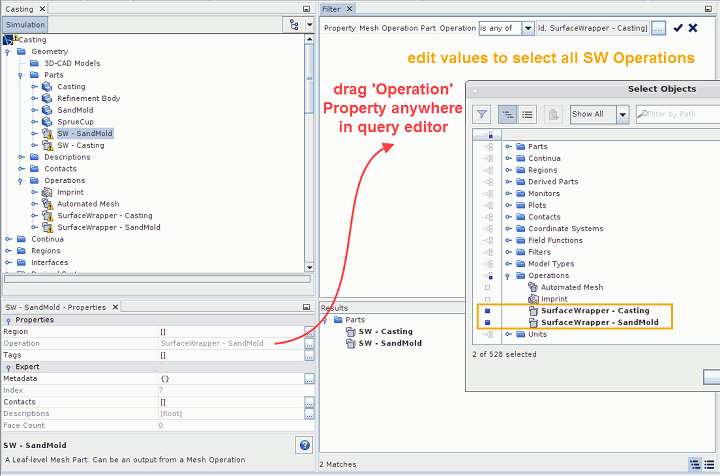The image size is (720, 476).
Task: Open the Tags property ellipsis button
Action: click(309, 355)
